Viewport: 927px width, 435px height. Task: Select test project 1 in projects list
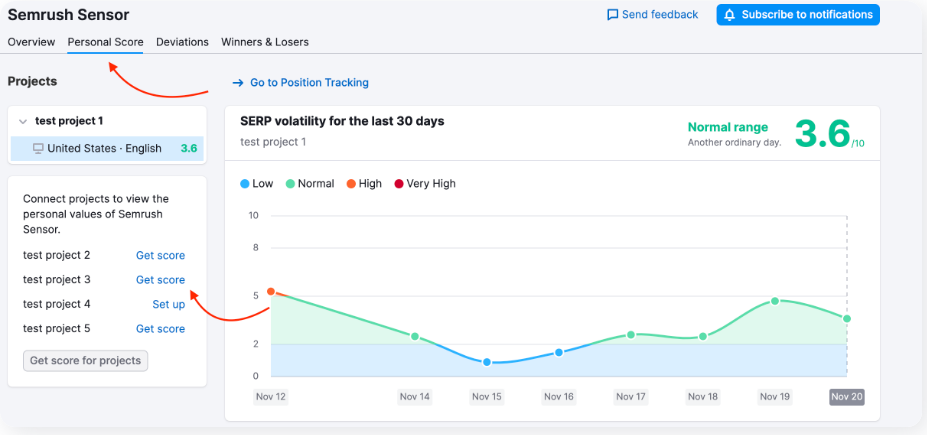pyautogui.click(x=69, y=121)
